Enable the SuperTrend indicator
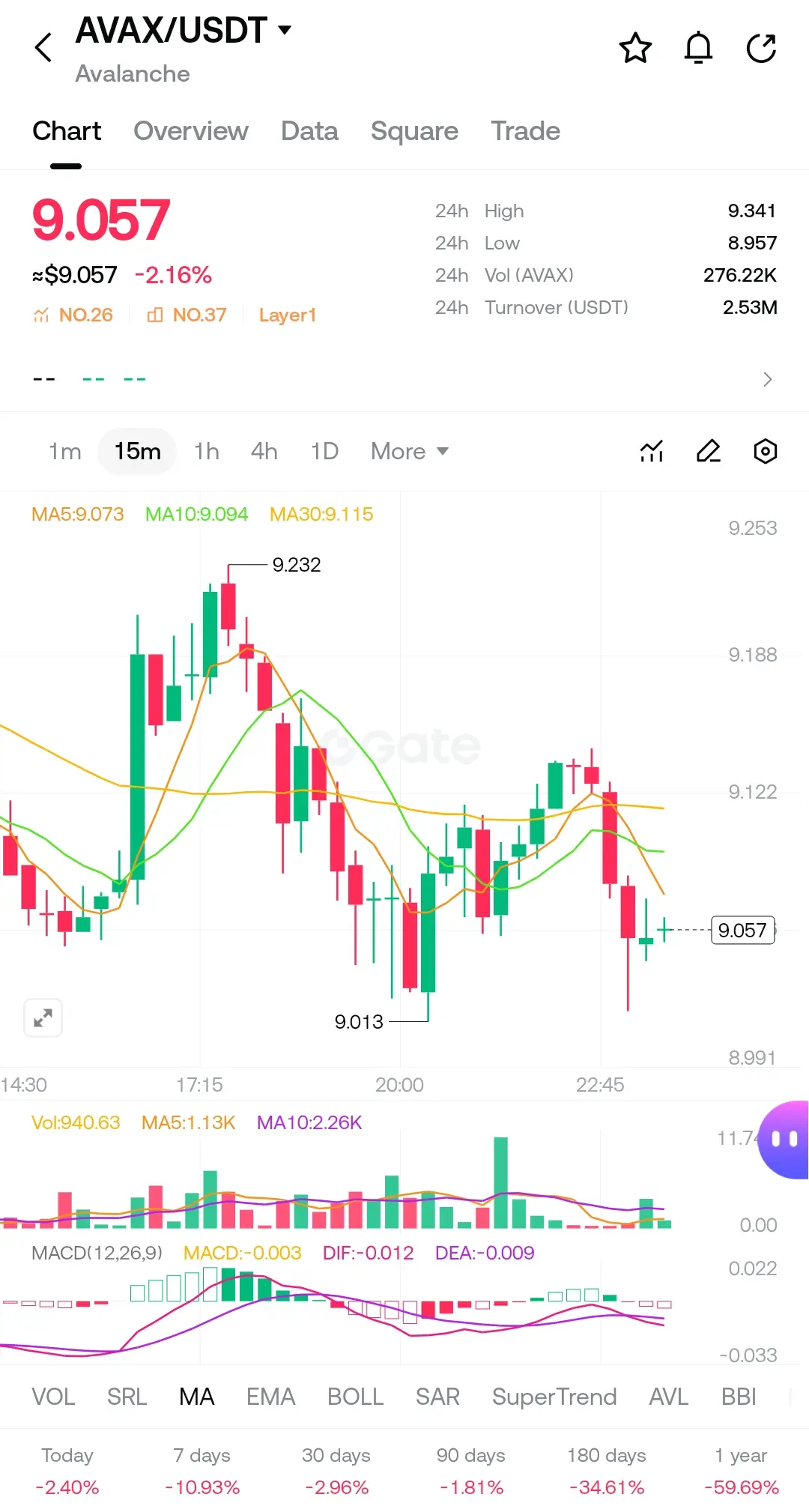The width and height of the screenshot is (809, 1512). [554, 1397]
